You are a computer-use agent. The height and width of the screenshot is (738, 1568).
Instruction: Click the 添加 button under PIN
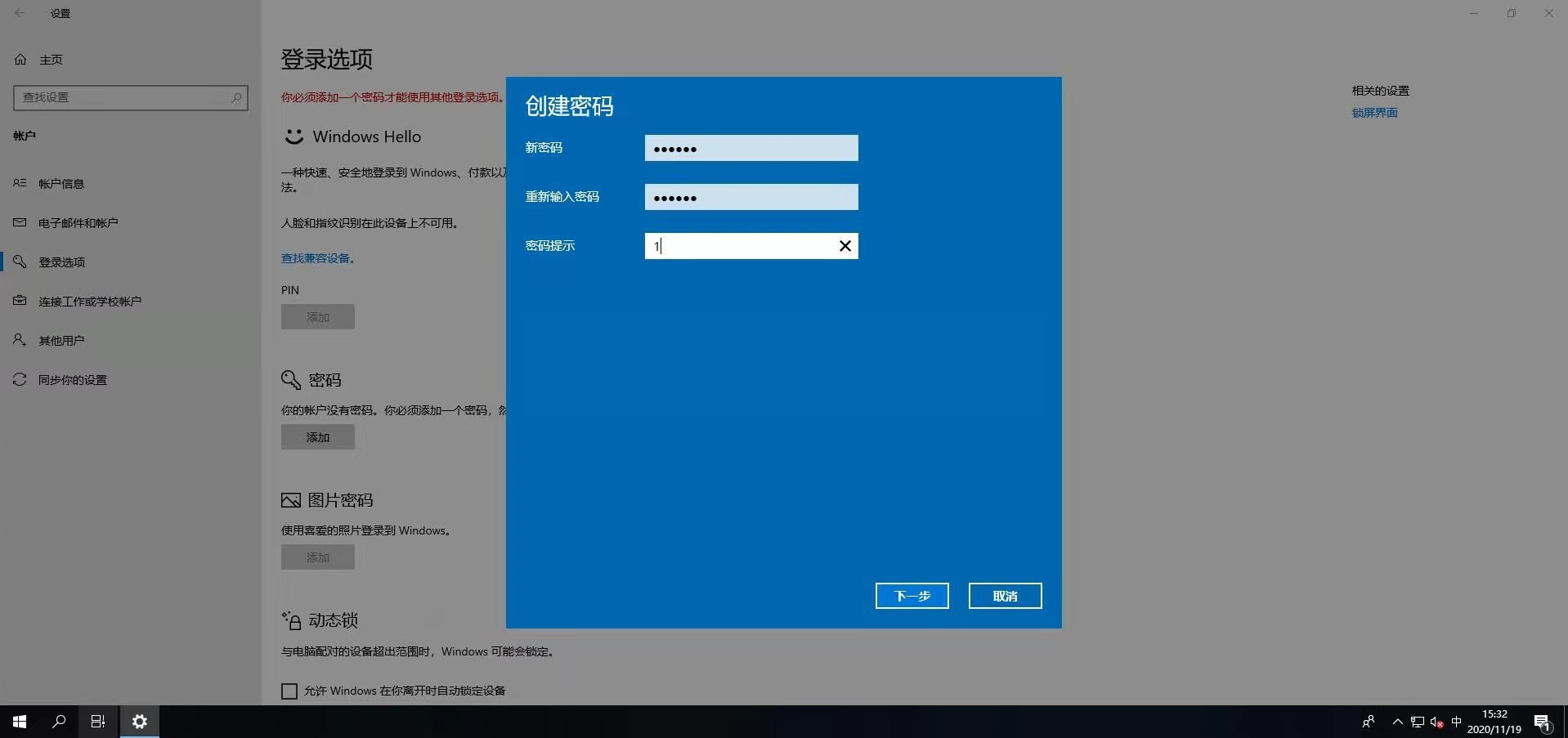(318, 317)
